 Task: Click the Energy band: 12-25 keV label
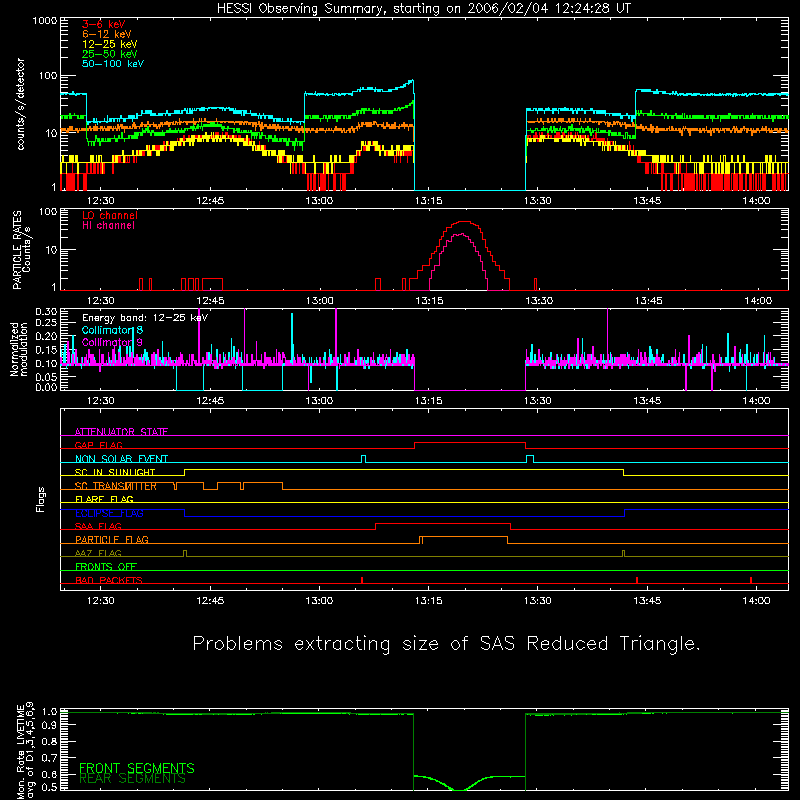145,318
